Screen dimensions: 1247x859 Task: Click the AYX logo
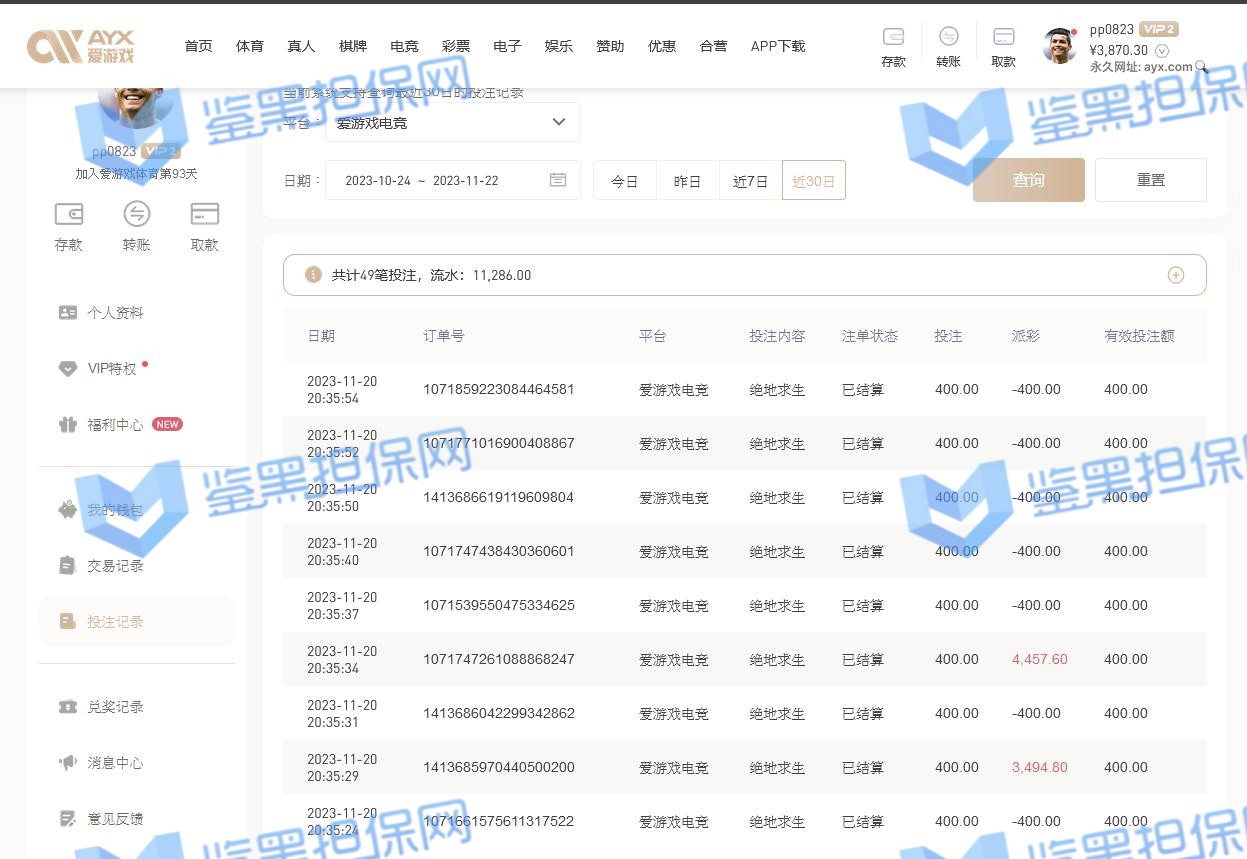(x=80, y=46)
